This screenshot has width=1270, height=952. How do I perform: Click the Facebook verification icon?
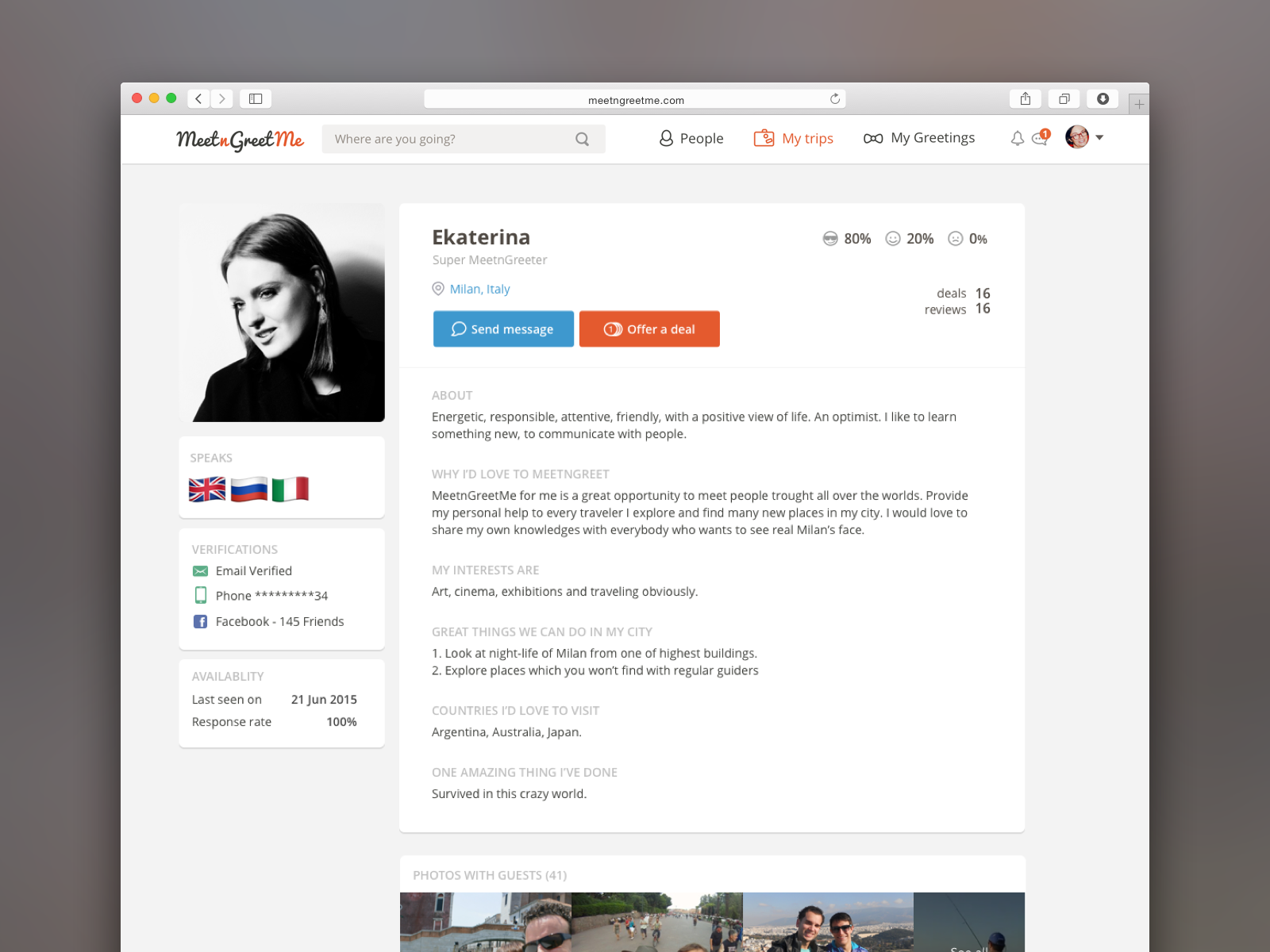pos(201,622)
